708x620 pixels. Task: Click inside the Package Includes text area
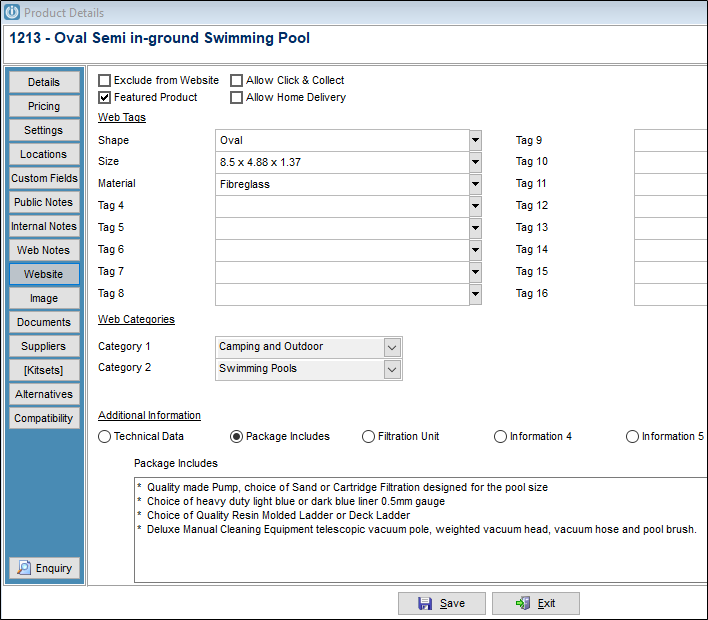point(421,530)
